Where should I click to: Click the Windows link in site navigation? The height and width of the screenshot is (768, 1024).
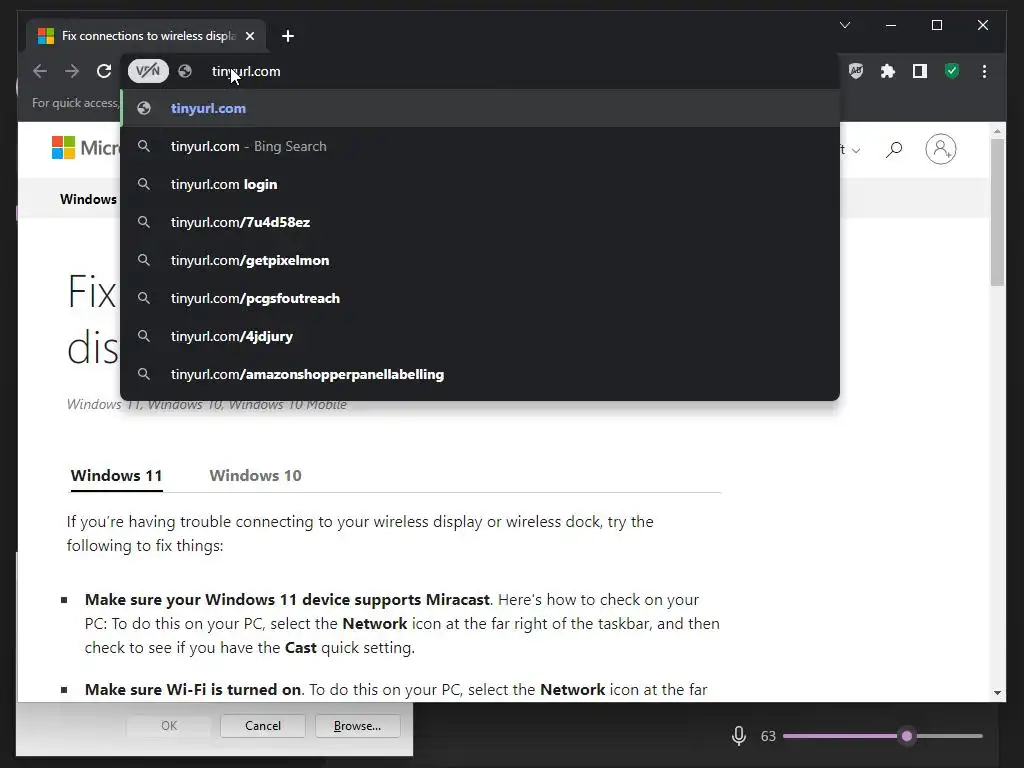tap(88, 199)
